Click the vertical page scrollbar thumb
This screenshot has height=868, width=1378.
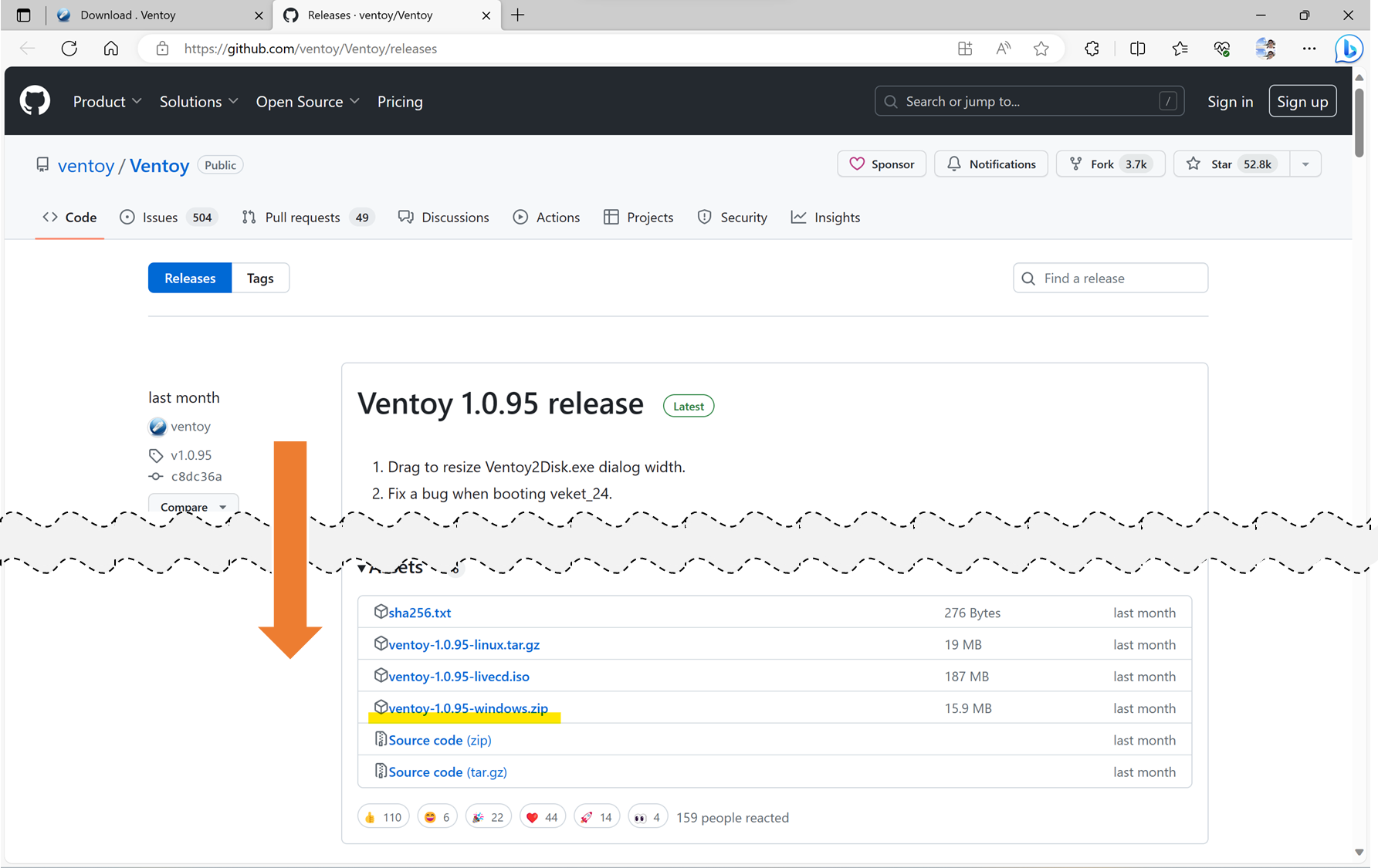(x=1359, y=122)
